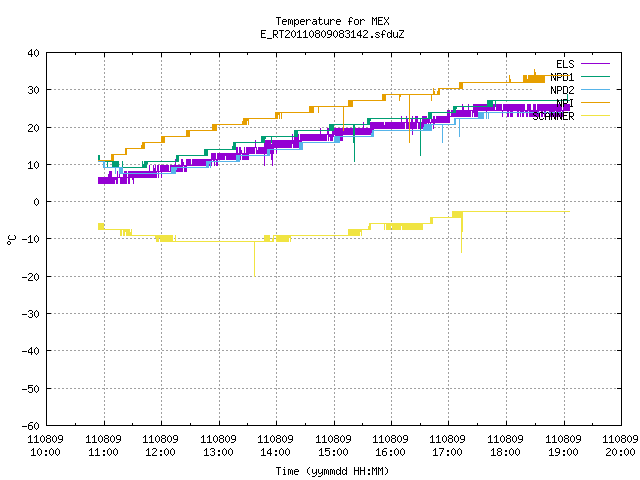Click the yellow SCANNER dip just after 17:00
Viewport: 640px width, 480px height.
pos(462,235)
